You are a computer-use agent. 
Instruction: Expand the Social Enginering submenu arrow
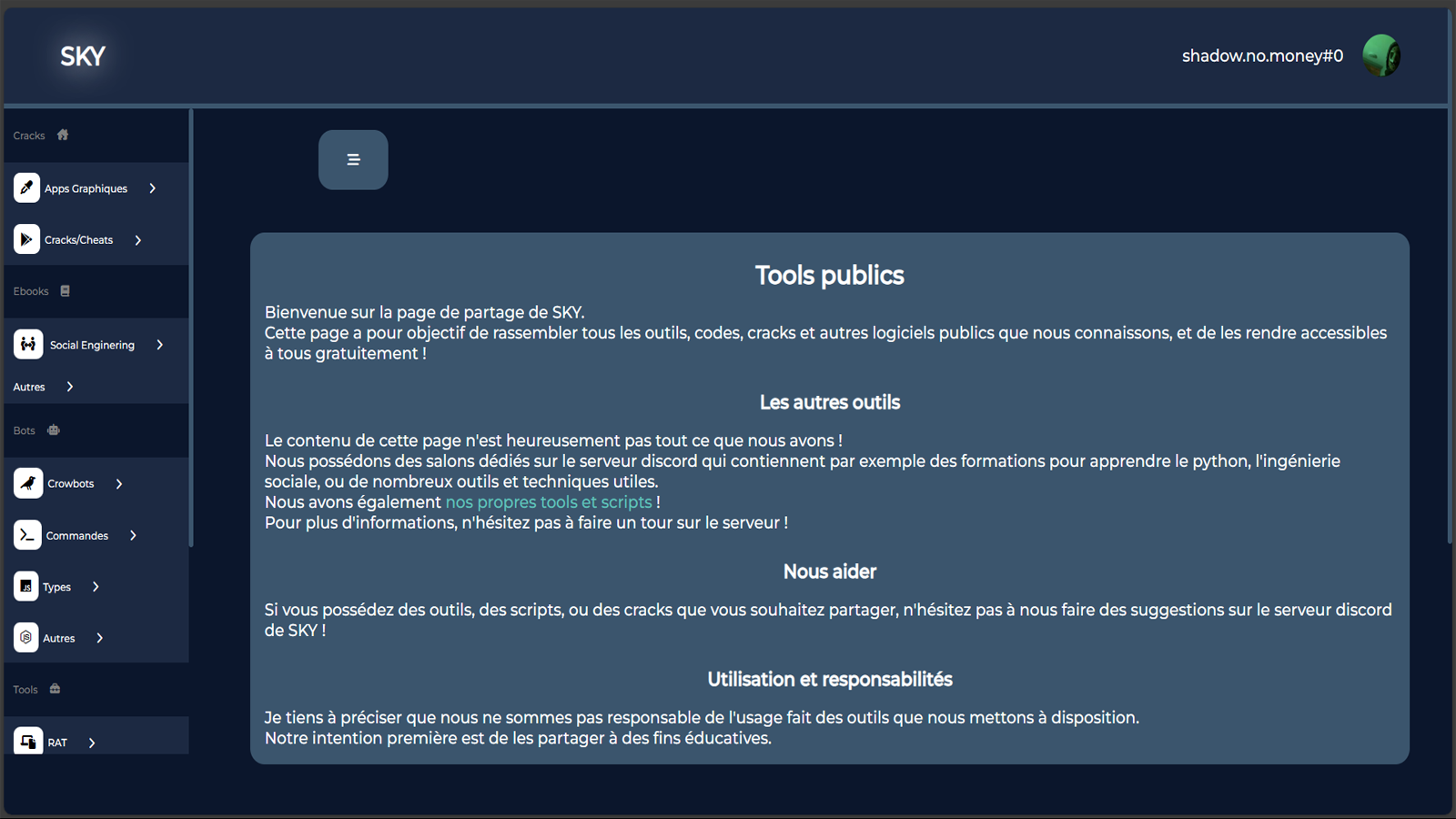(160, 345)
